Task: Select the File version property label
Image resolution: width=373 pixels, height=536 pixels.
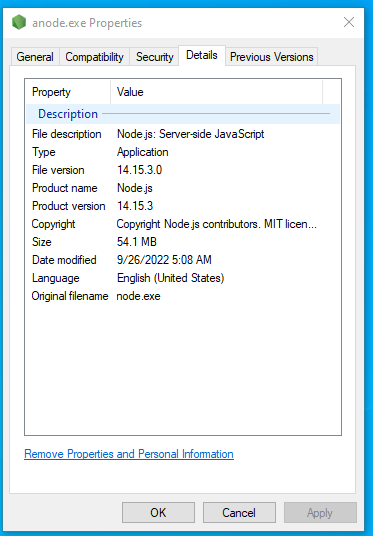Action: click(58, 170)
